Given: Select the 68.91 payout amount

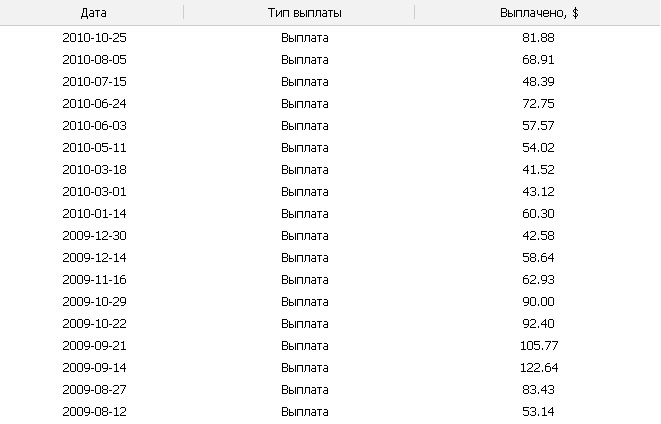Looking at the screenshot, I should click(x=538, y=60).
